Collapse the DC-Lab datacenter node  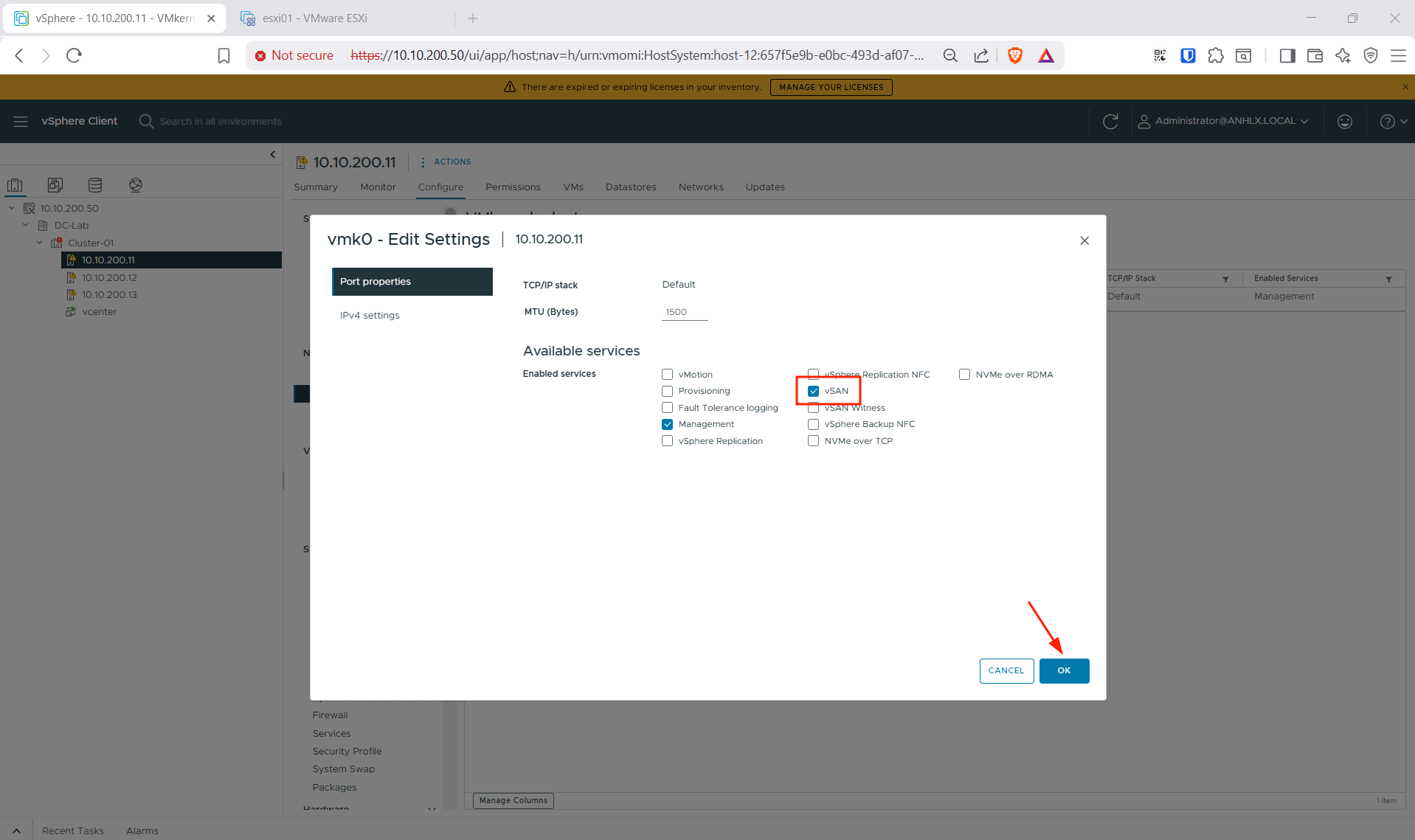pos(26,225)
